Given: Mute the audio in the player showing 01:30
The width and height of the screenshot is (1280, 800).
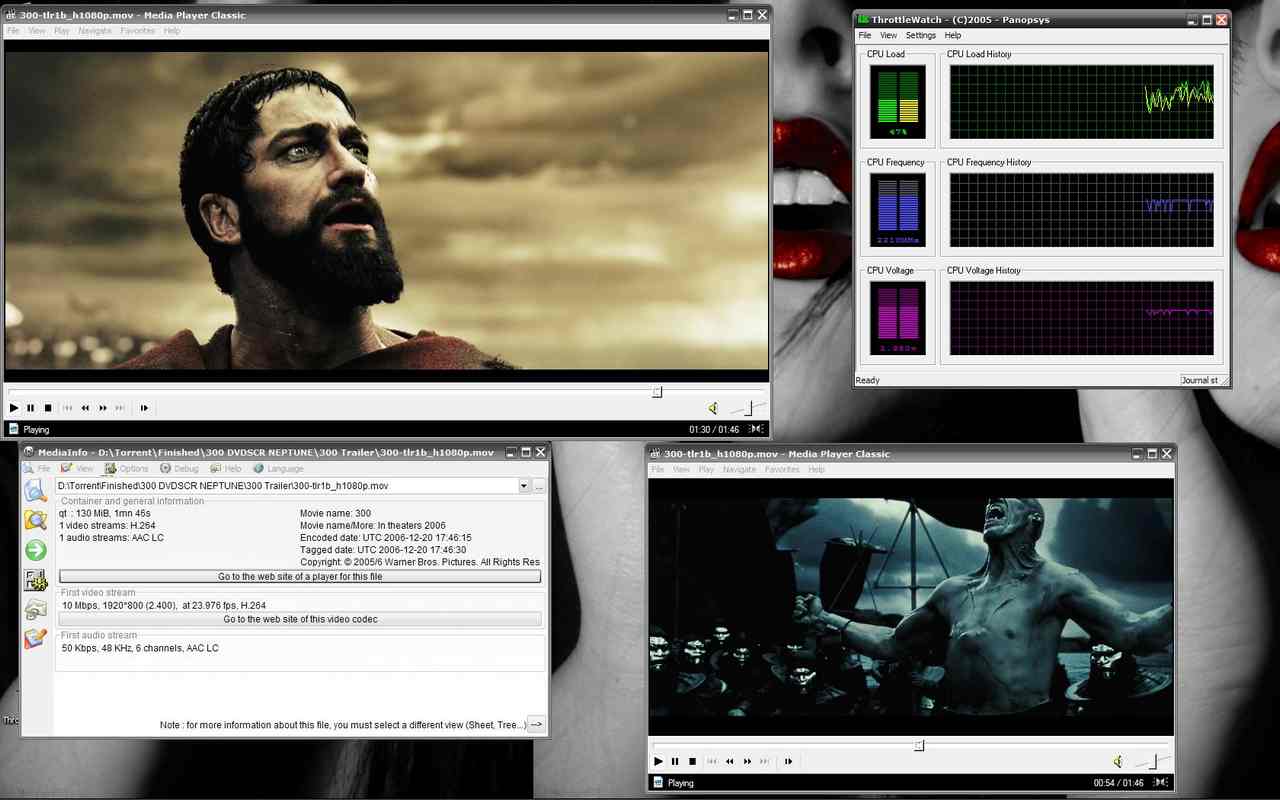Looking at the screenshot, I should coord(713,408).
